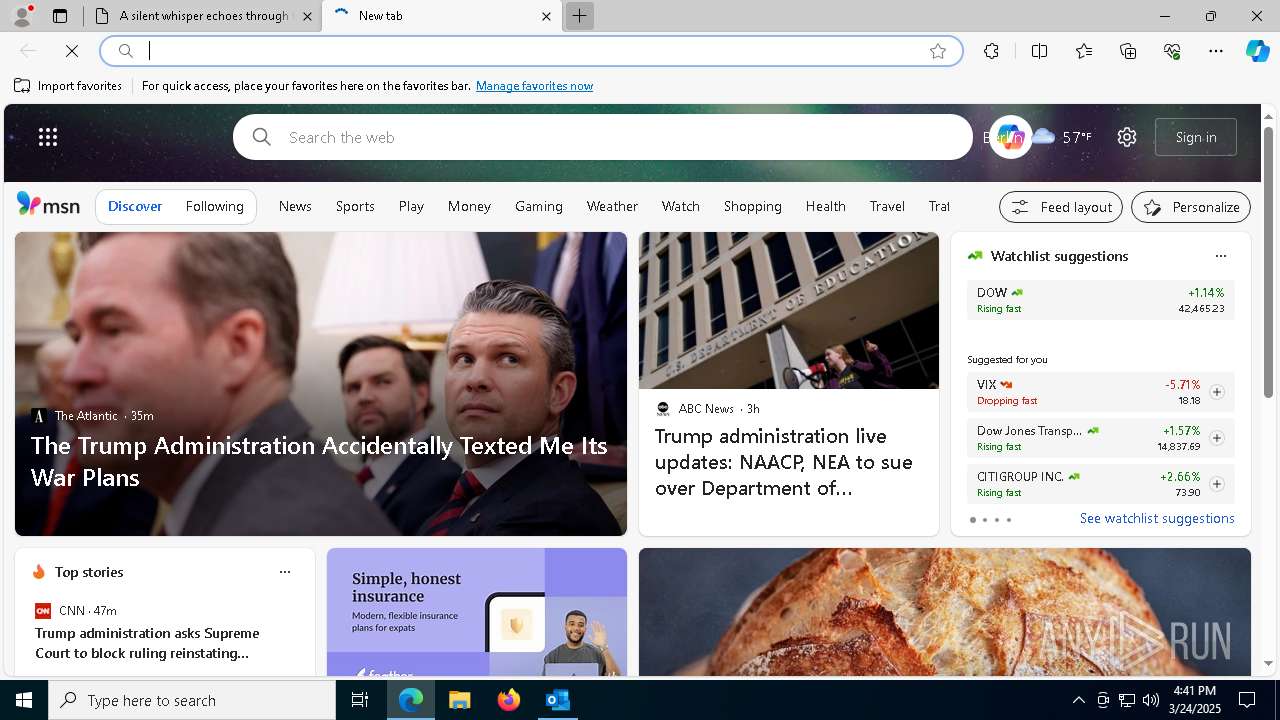The width and height of the screenshot is (1280, 720).
Task: Open The Atlantic war plans story
Action: pos(320,461)
